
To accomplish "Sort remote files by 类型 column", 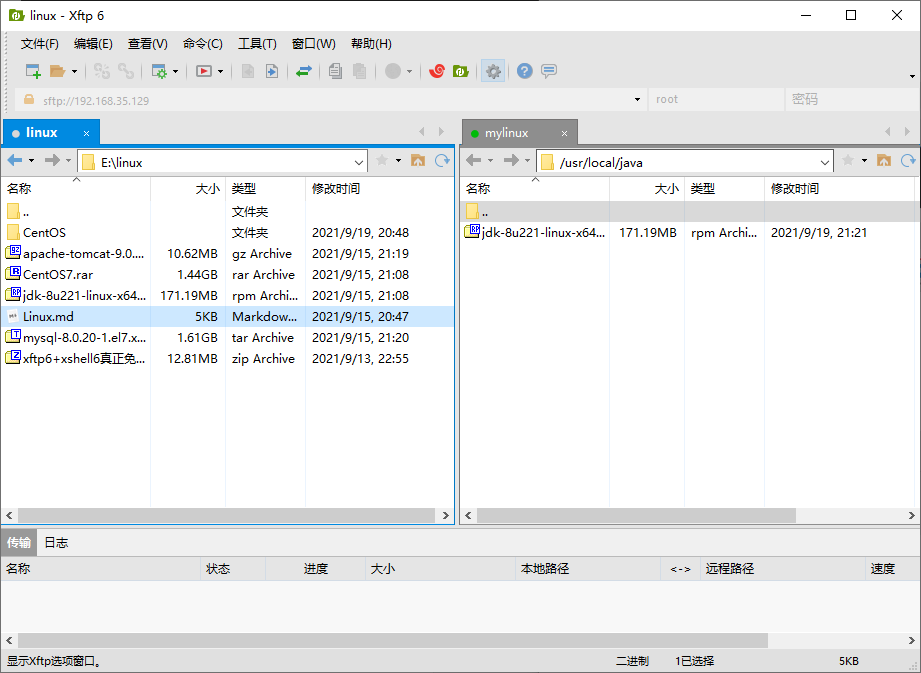I will [724, 189].
